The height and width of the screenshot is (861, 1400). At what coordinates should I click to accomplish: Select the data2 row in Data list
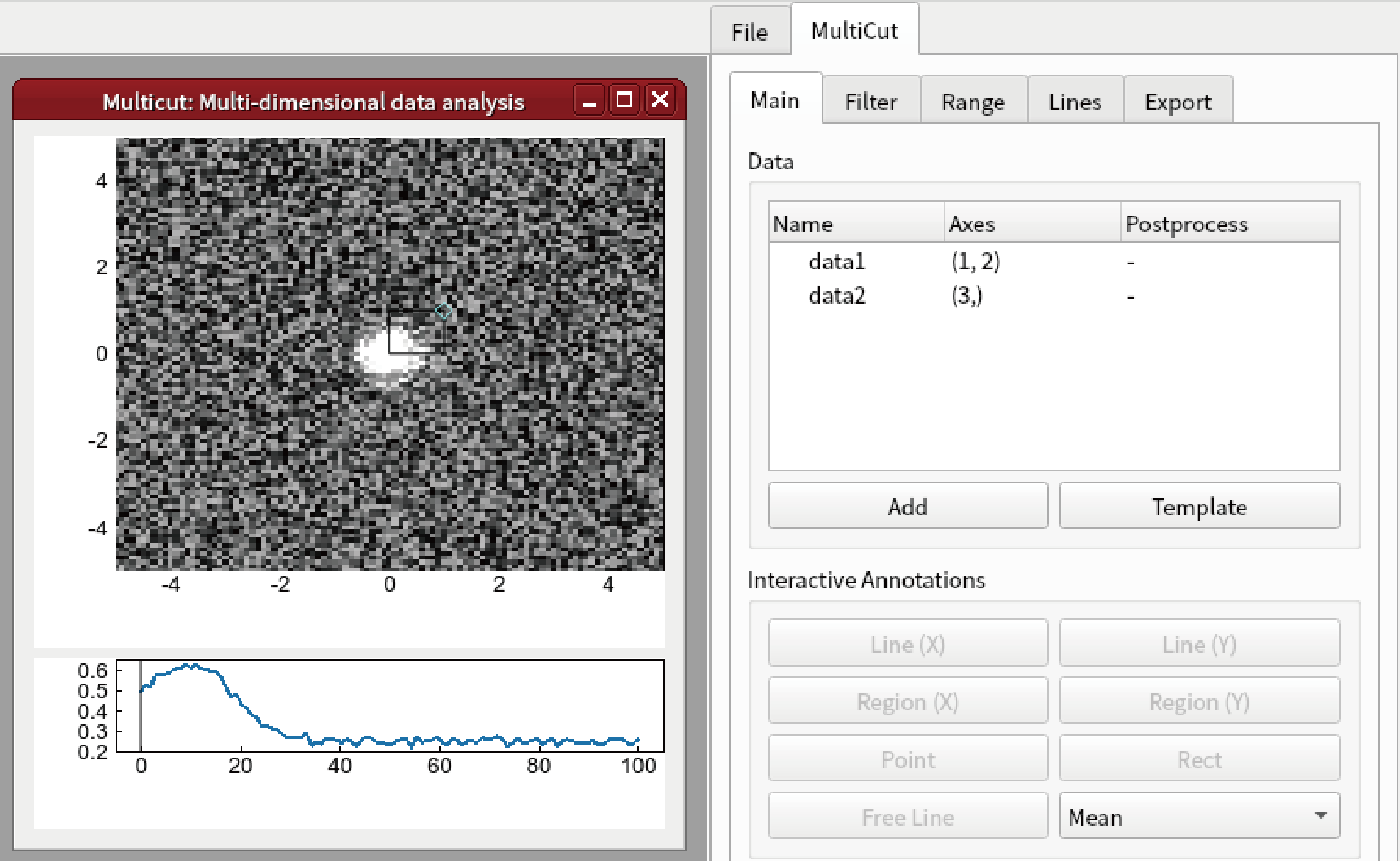point(1053,295)
